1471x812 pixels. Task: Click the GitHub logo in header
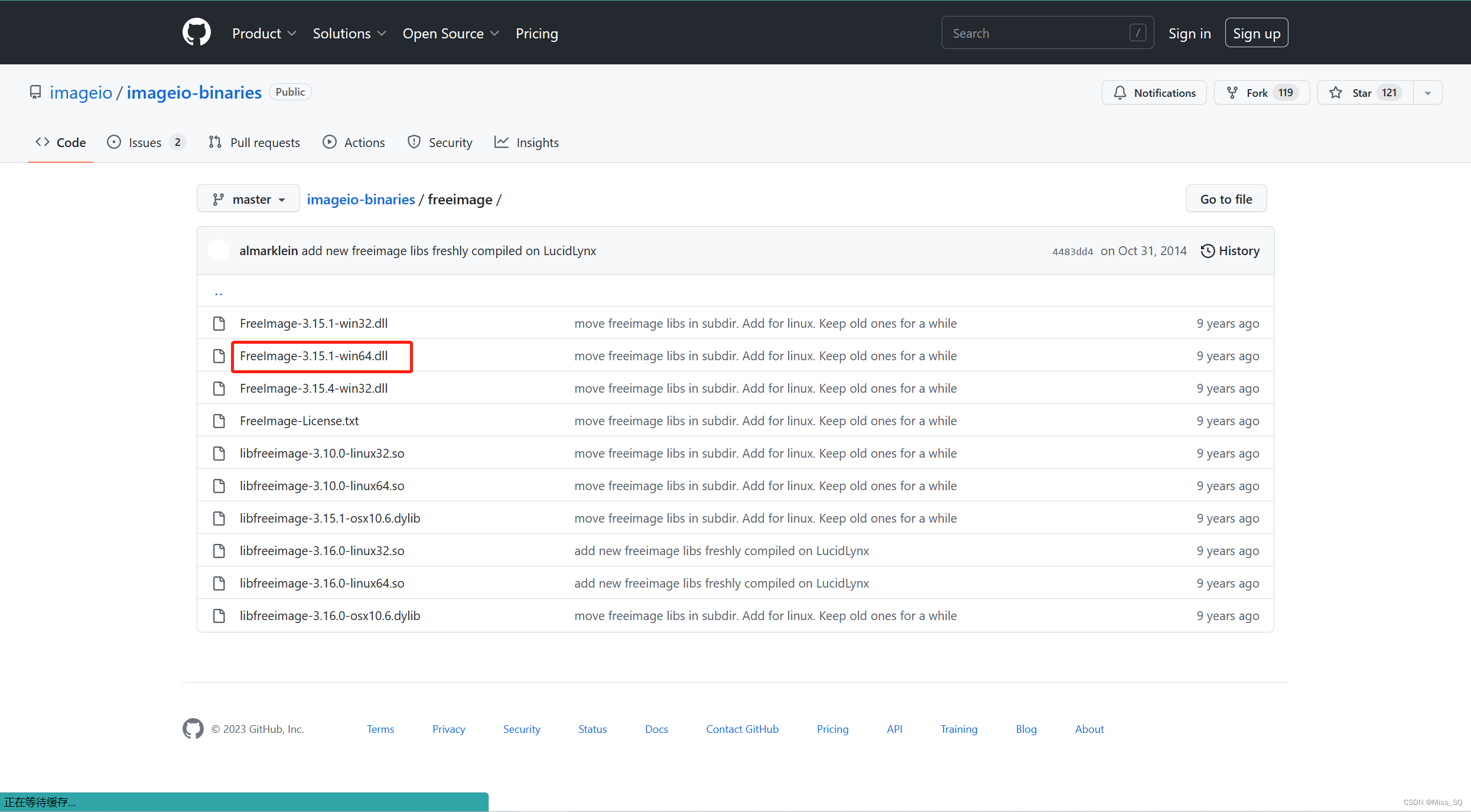click(x=196, y=32)
